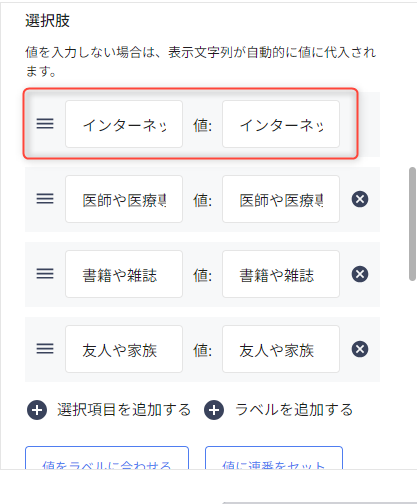Viewport: 417px width, 504px height.
Task: Focus インターネット value input field
Action: pyautogui.click(x=281, y=124)
